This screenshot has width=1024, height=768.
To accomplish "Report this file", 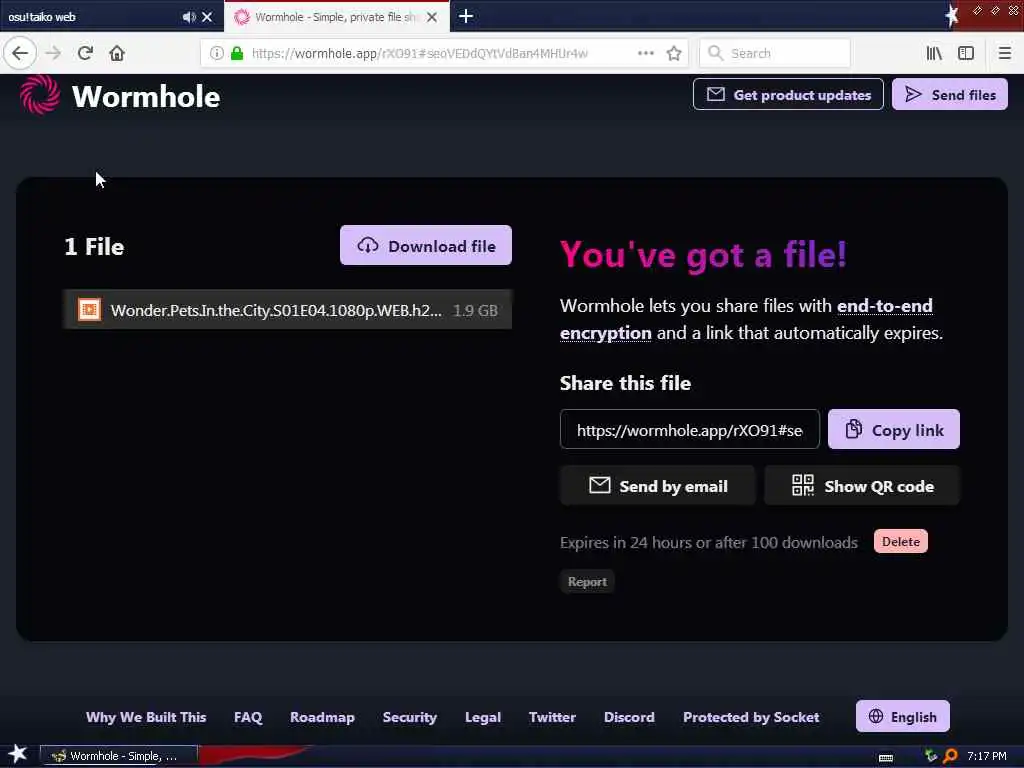I will tap(587, 582).
